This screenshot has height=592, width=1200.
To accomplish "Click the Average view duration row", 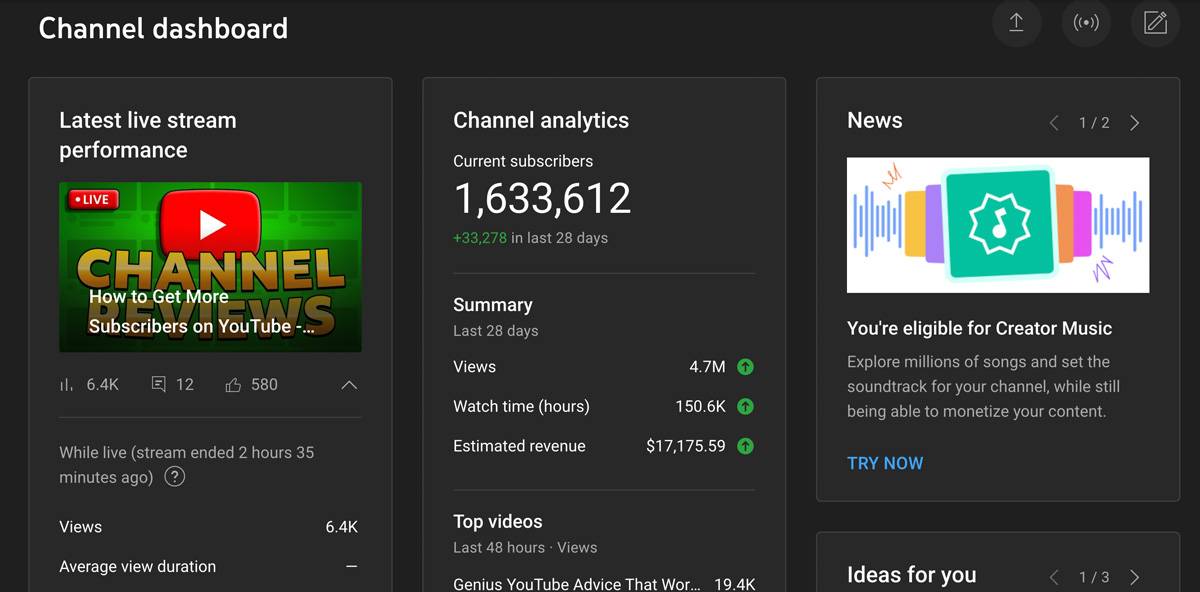I will [209, 567].
